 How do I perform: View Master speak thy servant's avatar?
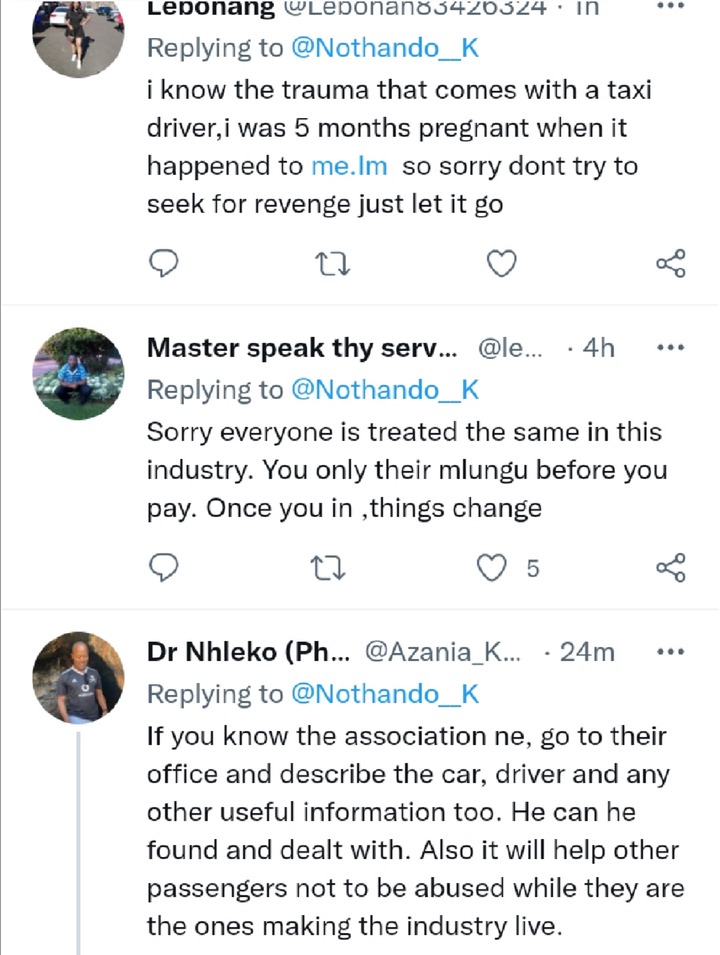(78, 373)
